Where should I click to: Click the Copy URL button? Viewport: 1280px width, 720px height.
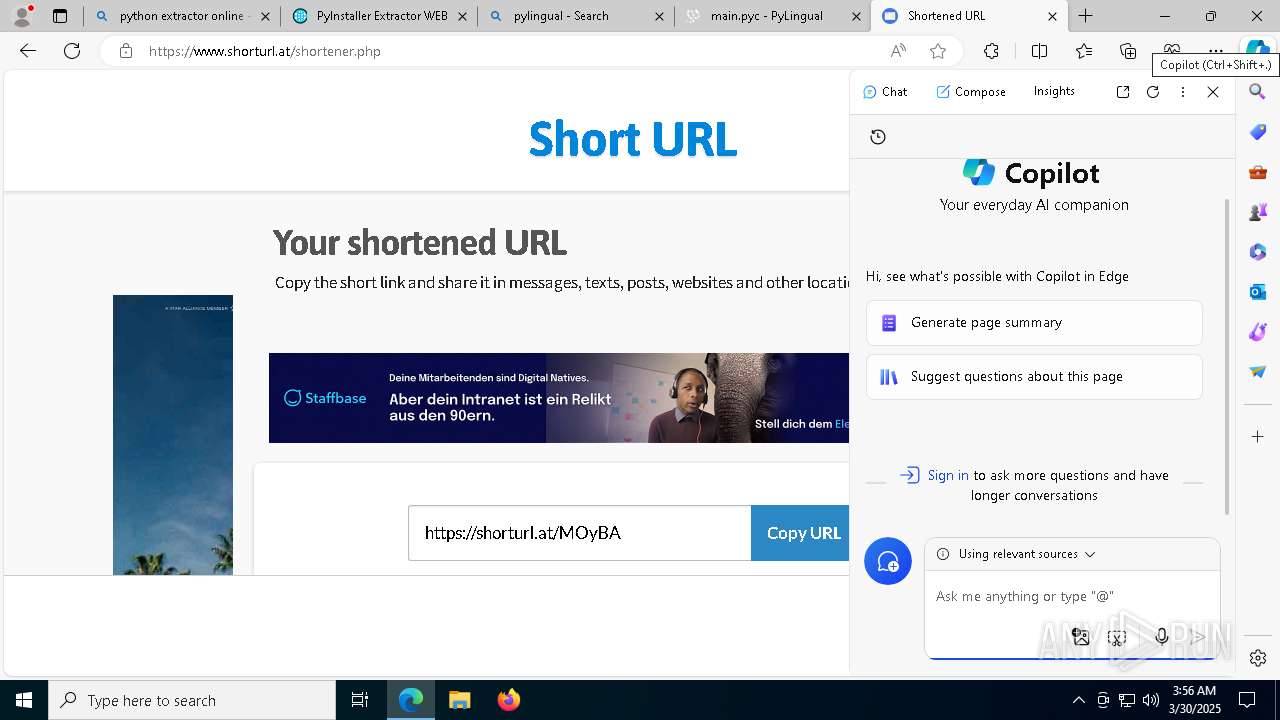click(800, 533)
